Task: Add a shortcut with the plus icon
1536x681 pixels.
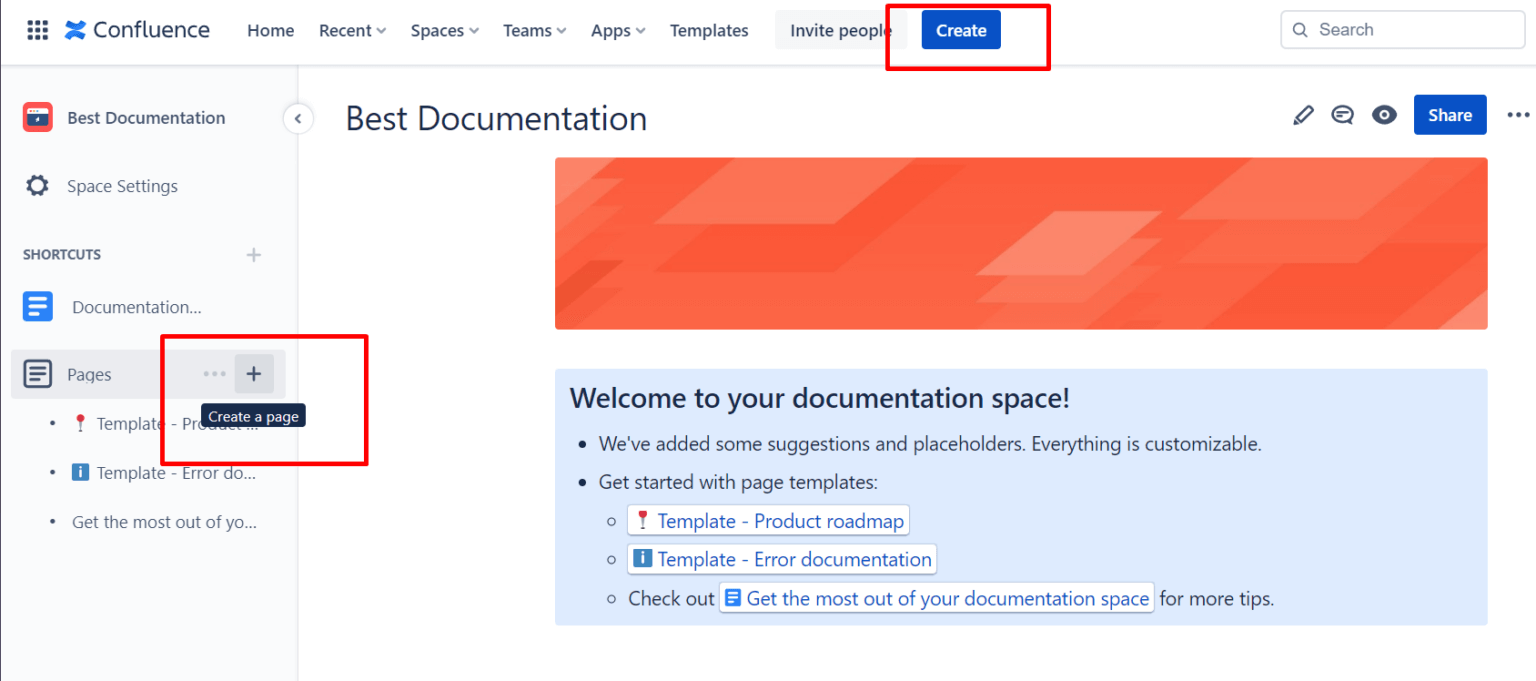Action: (254, 254)
